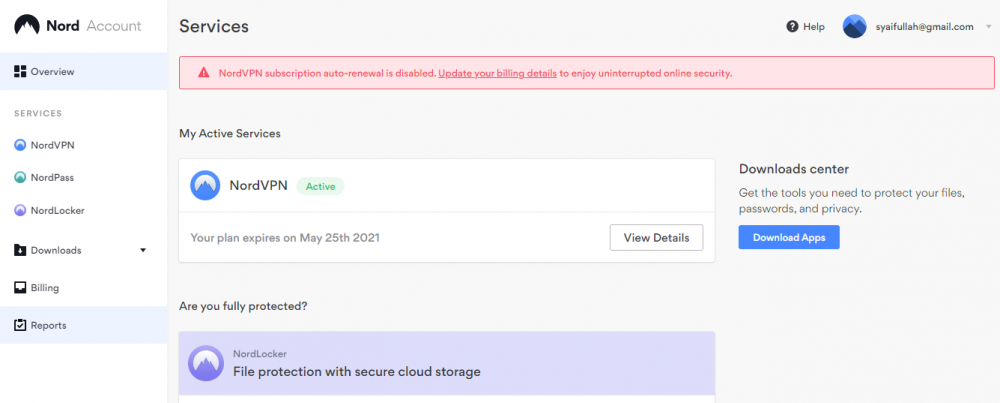Click the Nord logo icon

(27, 26)
